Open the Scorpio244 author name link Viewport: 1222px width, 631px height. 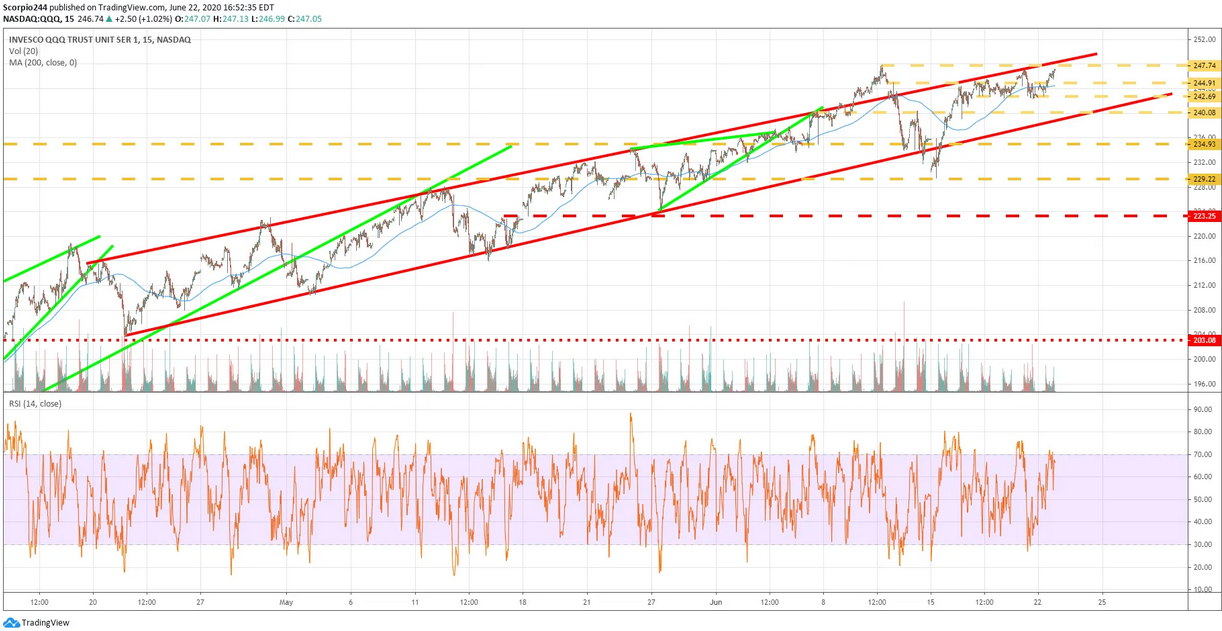(25, 5)
